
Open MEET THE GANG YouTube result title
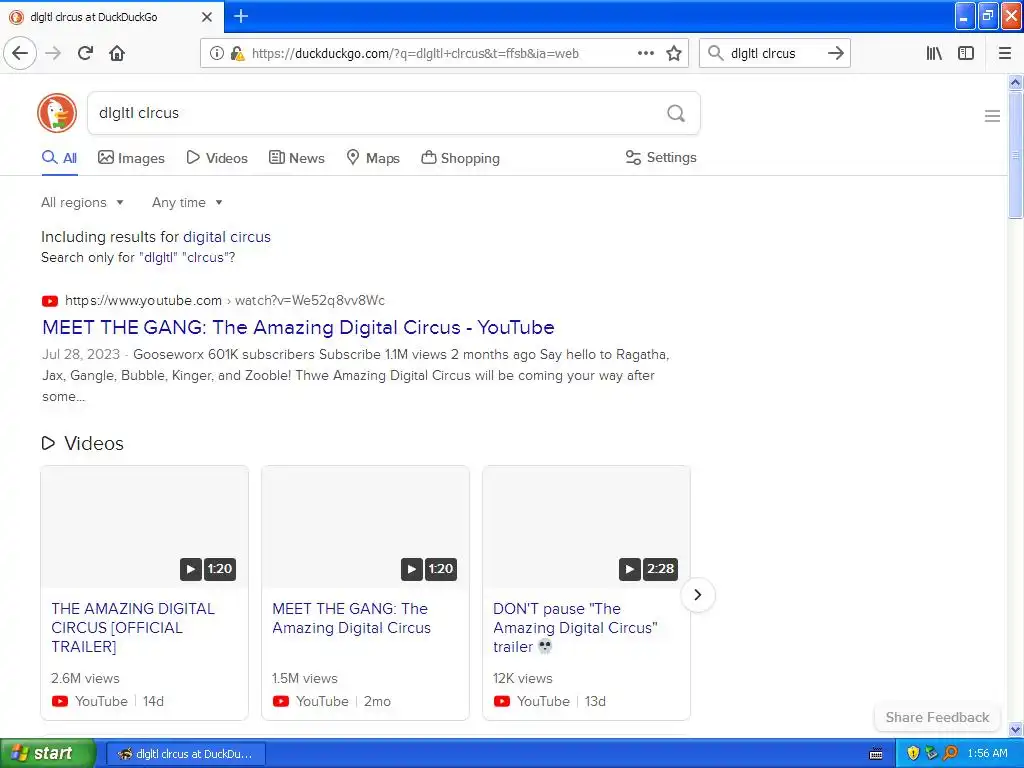click(x=298, y=327)
